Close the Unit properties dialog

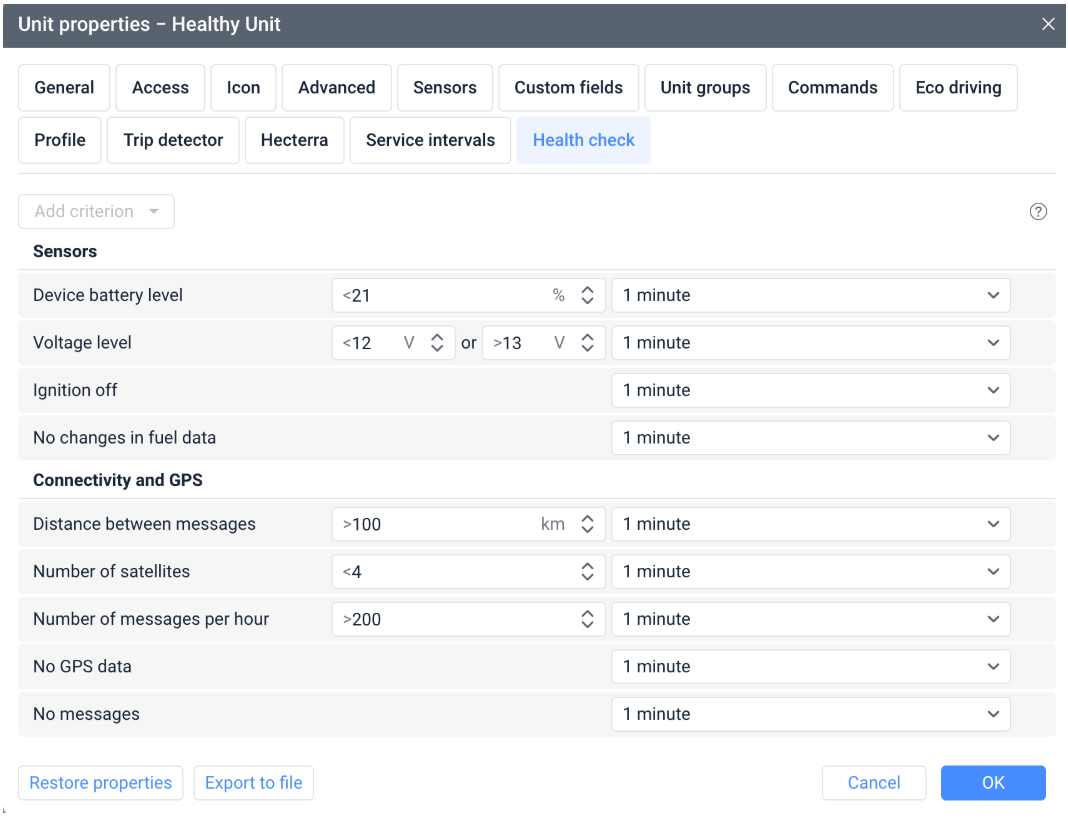[1048, 23]
